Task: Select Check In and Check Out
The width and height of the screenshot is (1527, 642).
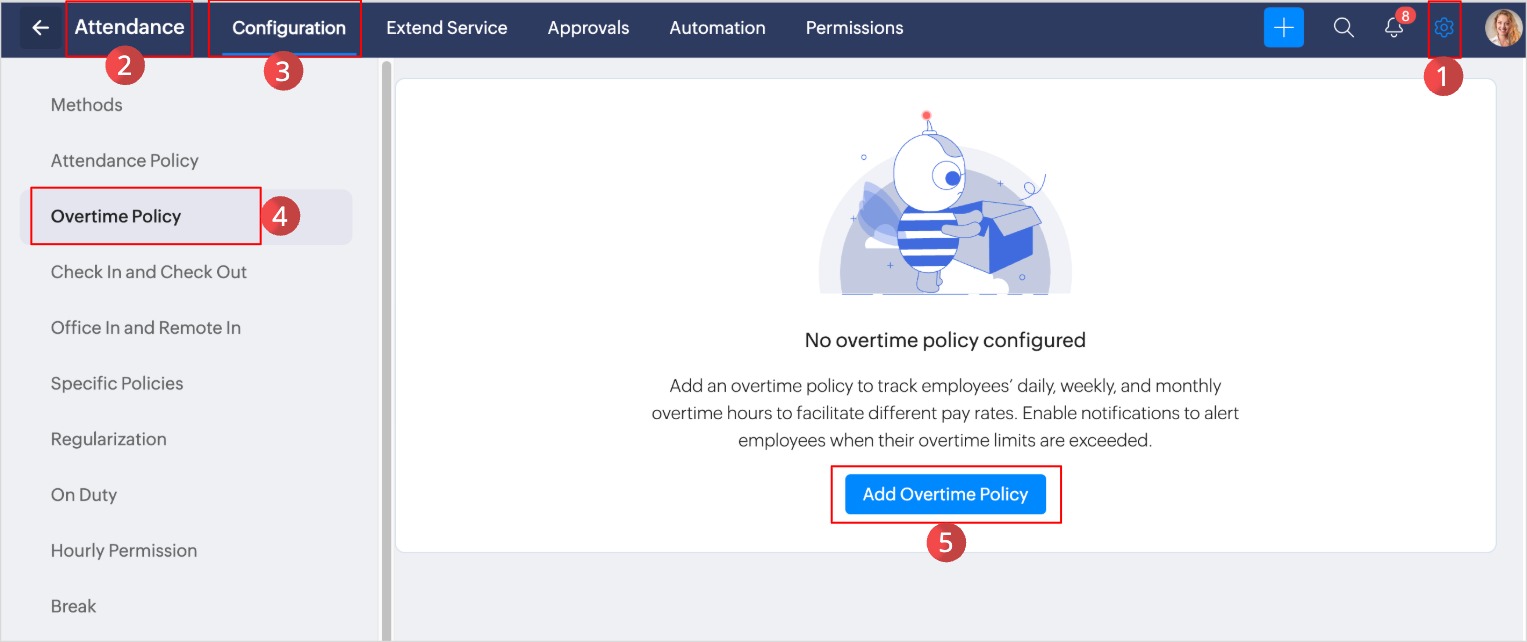Action: point(149,272)
